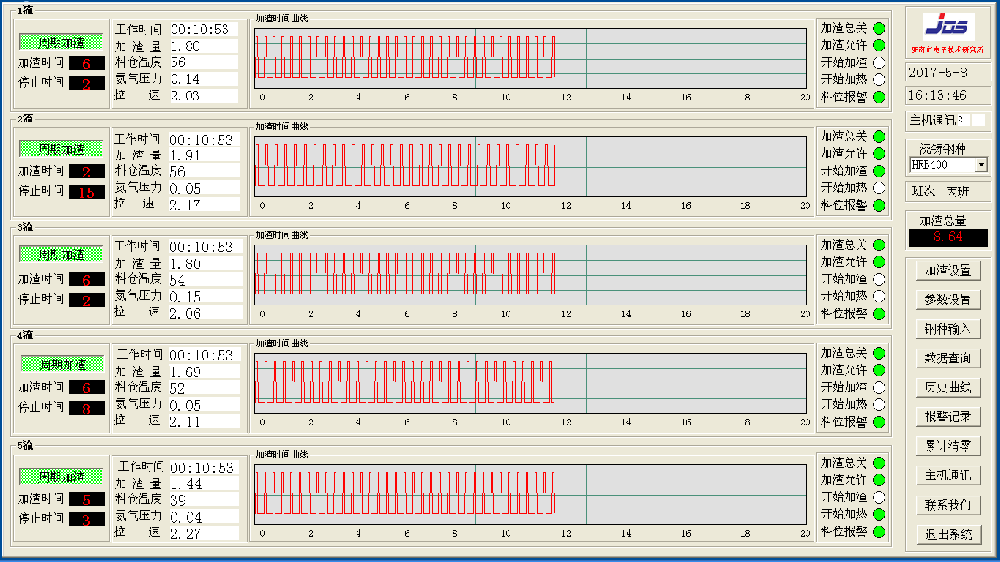Click stream 5 料位报警 indicator
Viewport: 1000px width, 562px height.
point(879,531)
